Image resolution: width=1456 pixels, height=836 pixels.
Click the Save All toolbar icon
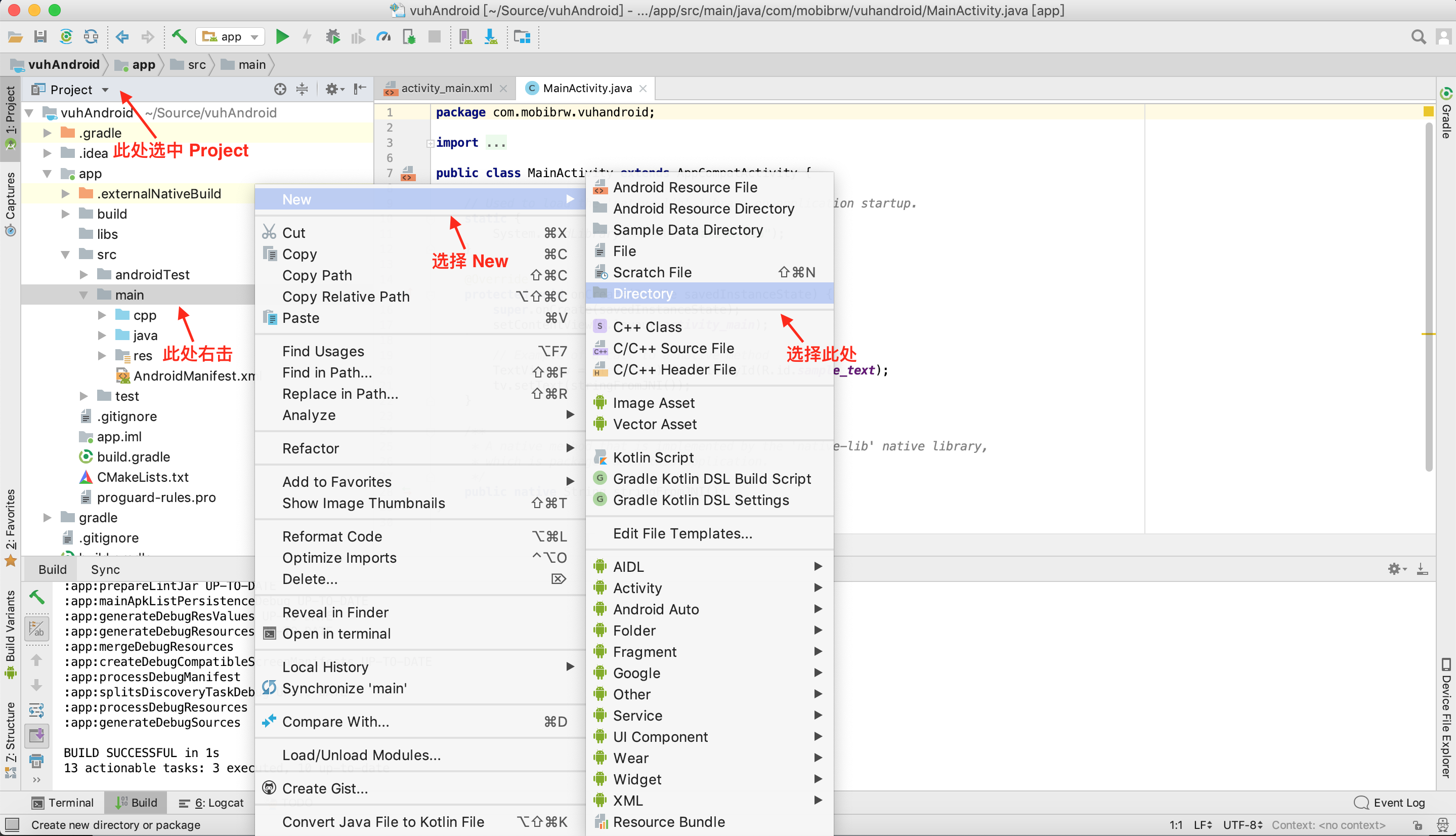coord(40,37)
